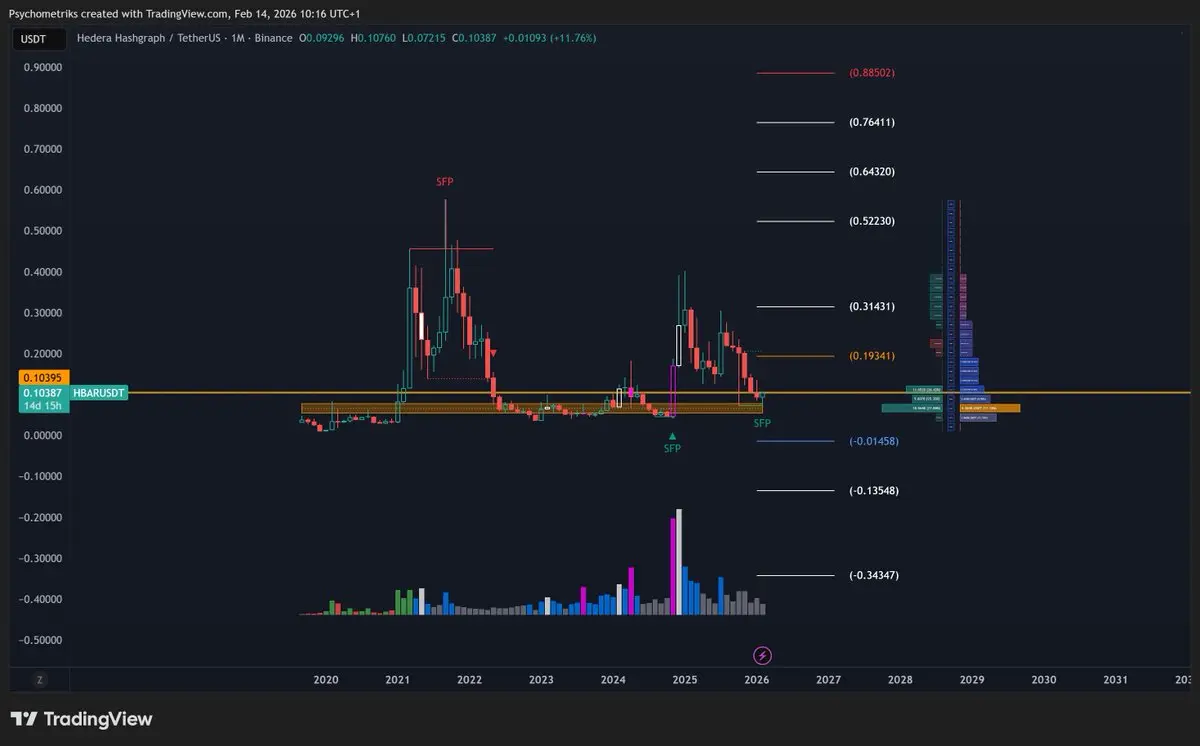The height and width of the screenshot is (746, 1200).
Task: Select the orange horizontal support zone rectangle
Action: tap(532, 408)
